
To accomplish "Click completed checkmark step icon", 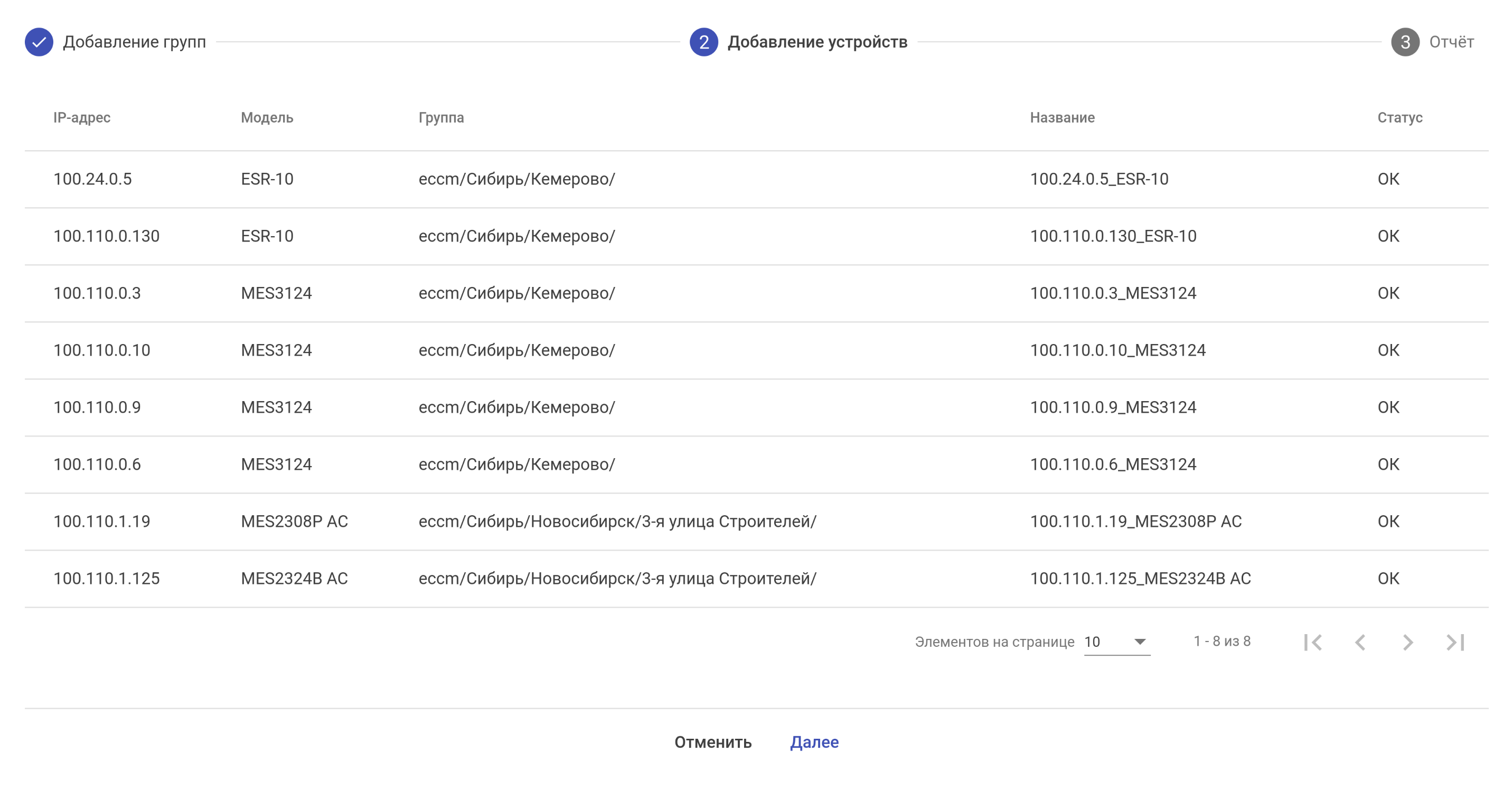I will (x=39, y=42).
